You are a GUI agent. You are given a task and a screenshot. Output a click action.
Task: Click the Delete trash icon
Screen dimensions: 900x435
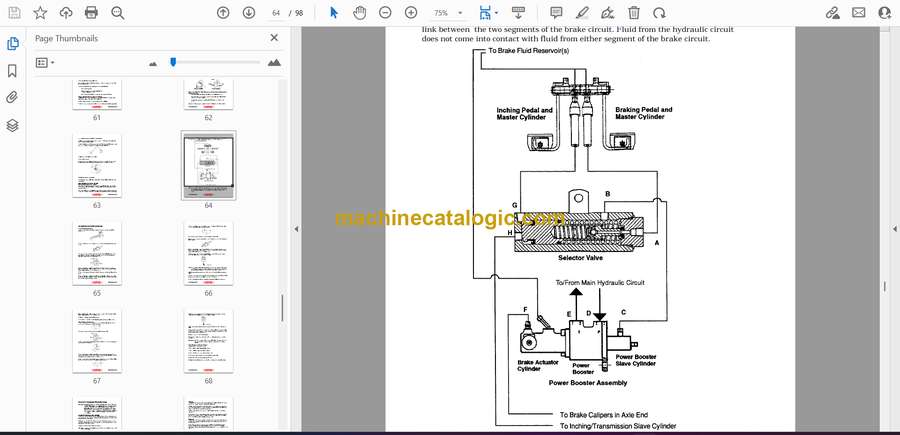click(x=634, y=13)
